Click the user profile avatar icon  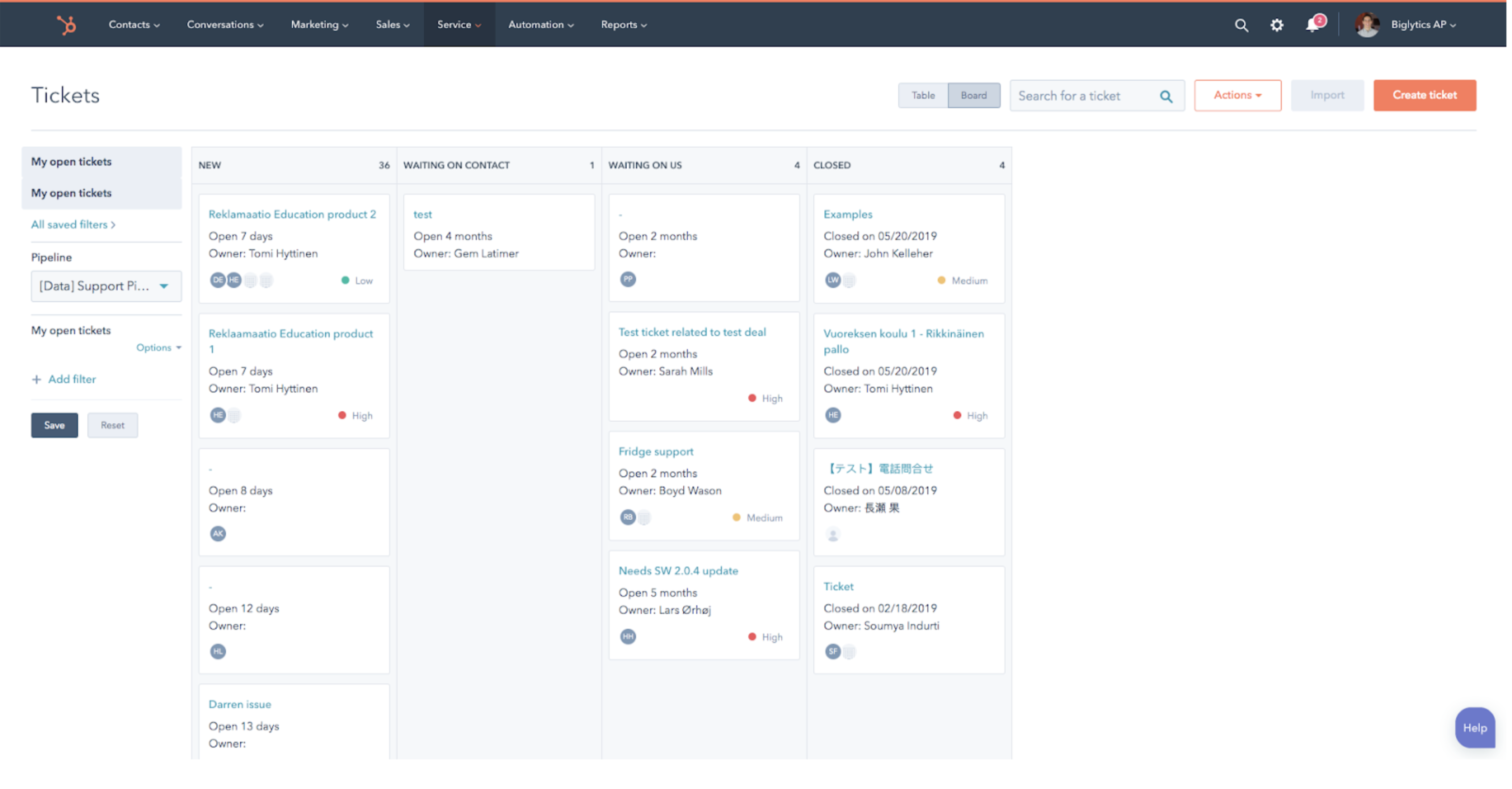pyautogui.click(x=1364, y=24)
